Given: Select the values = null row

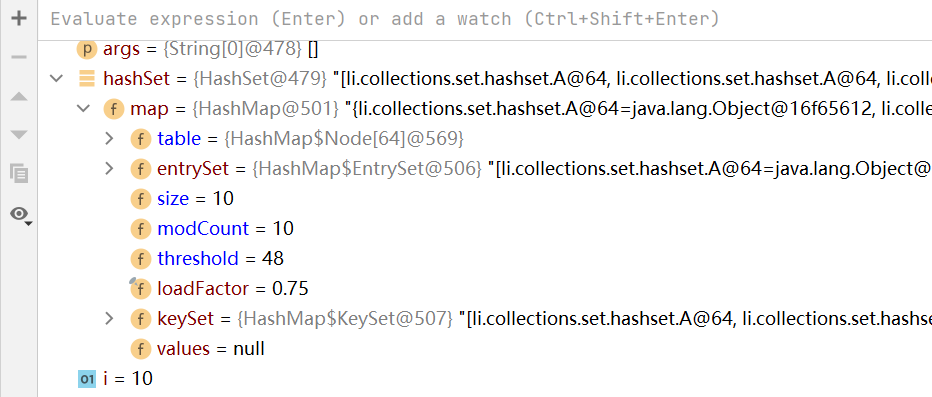Looking at the screenshot, I should click(x=484, y=348).
